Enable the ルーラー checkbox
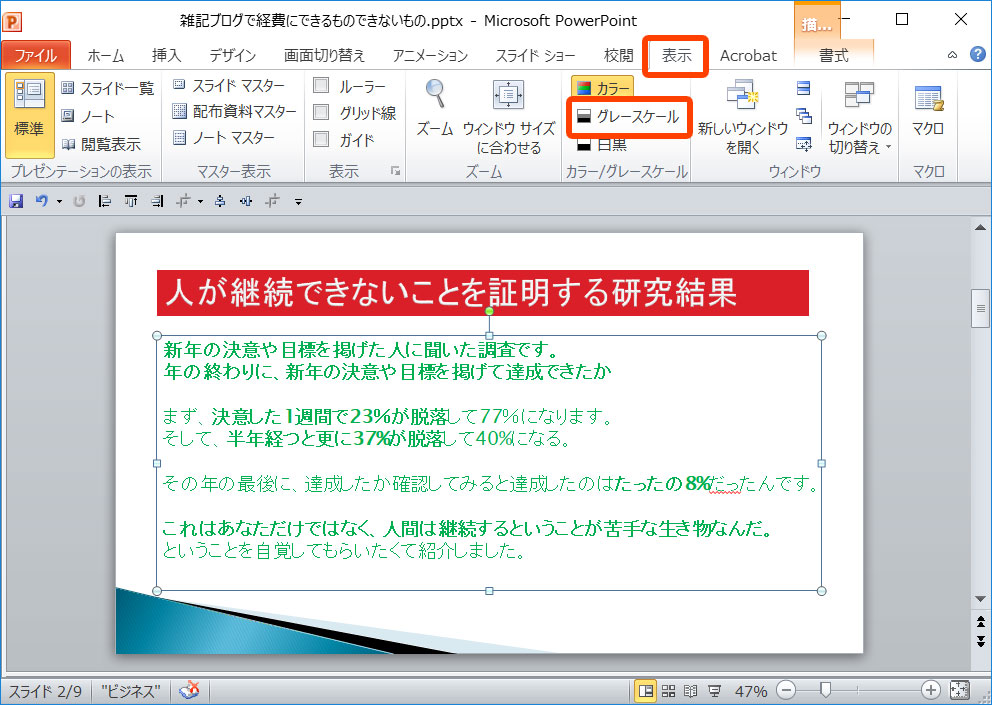 coord(321,86)
